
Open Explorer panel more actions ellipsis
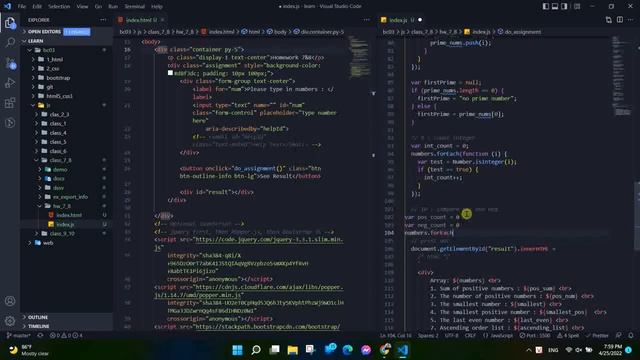[103, 20]
